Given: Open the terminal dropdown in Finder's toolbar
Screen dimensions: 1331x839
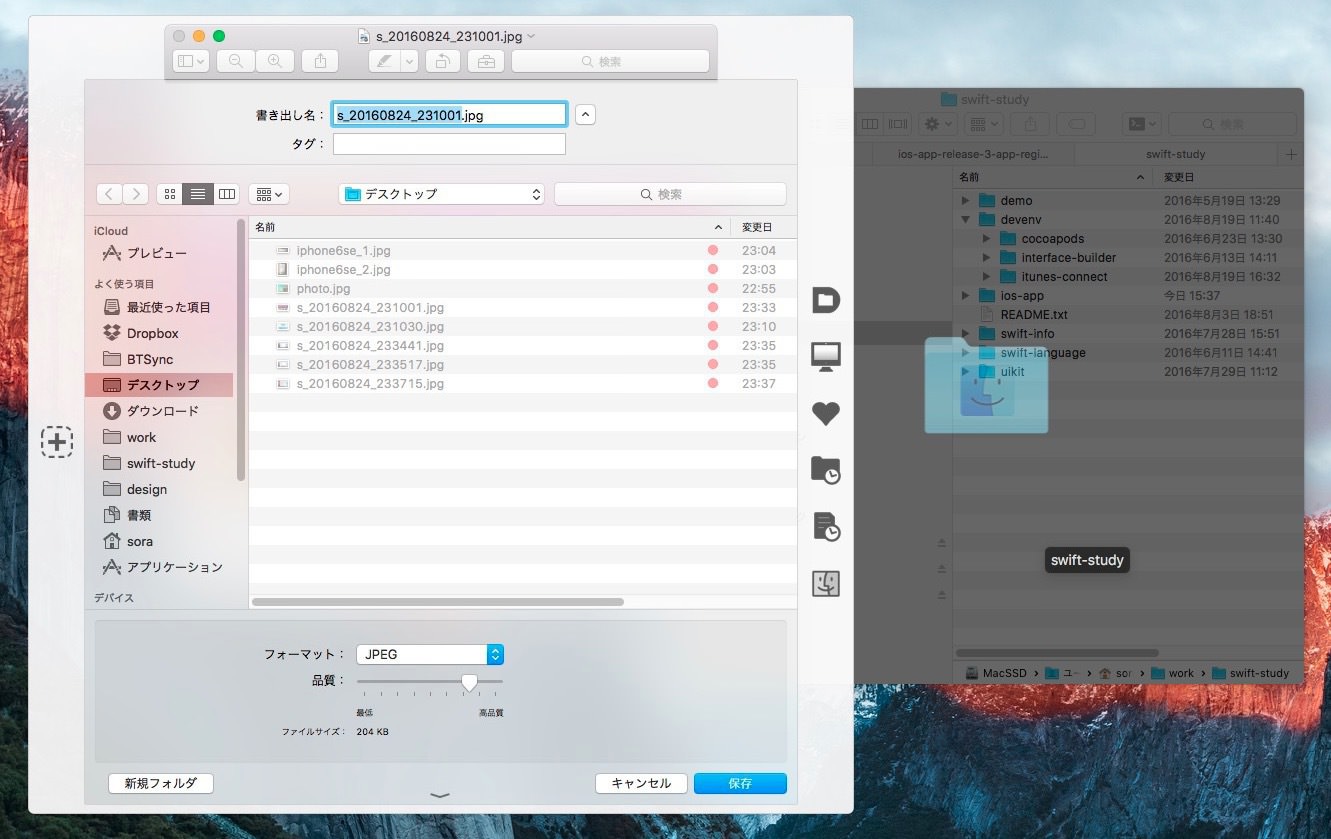Looking at the screenshot, I should coord(1142,124).
